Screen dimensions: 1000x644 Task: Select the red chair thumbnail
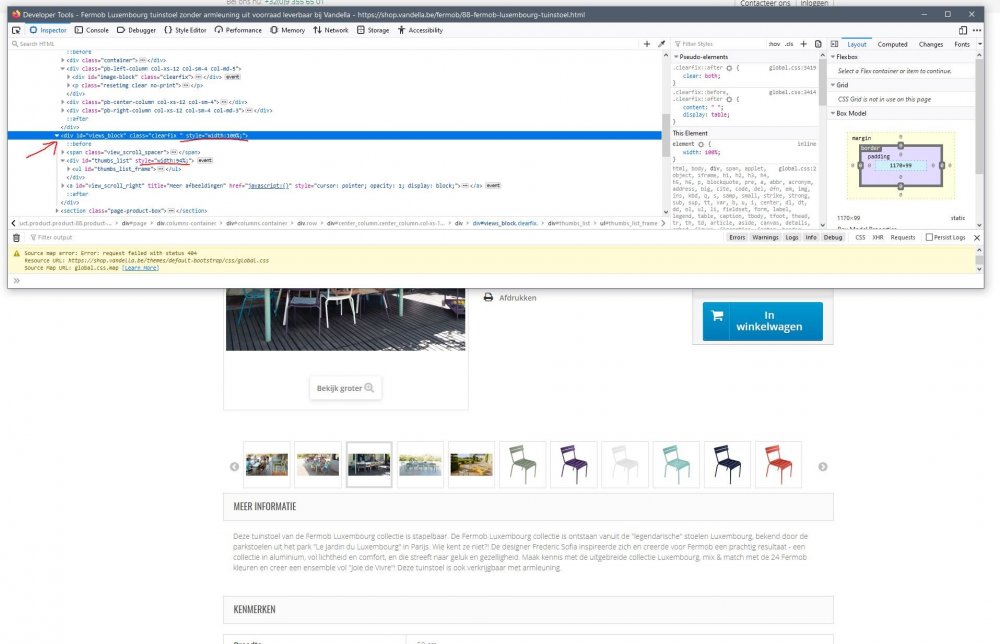778,464
